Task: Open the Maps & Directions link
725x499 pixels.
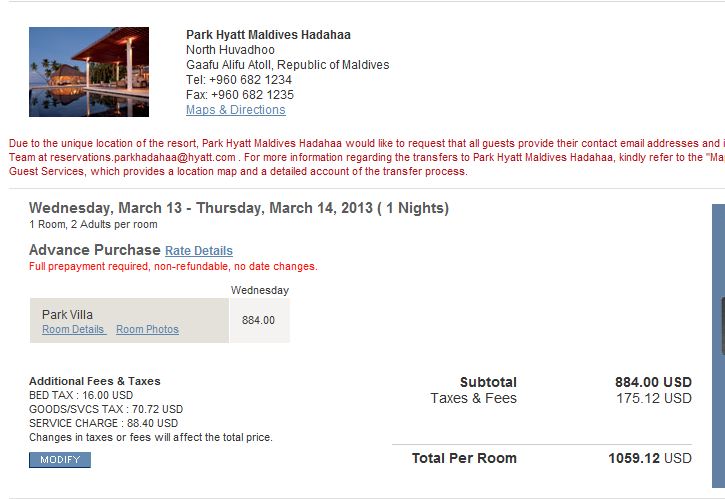Action: pyautogui.click(x=235, y=110)
